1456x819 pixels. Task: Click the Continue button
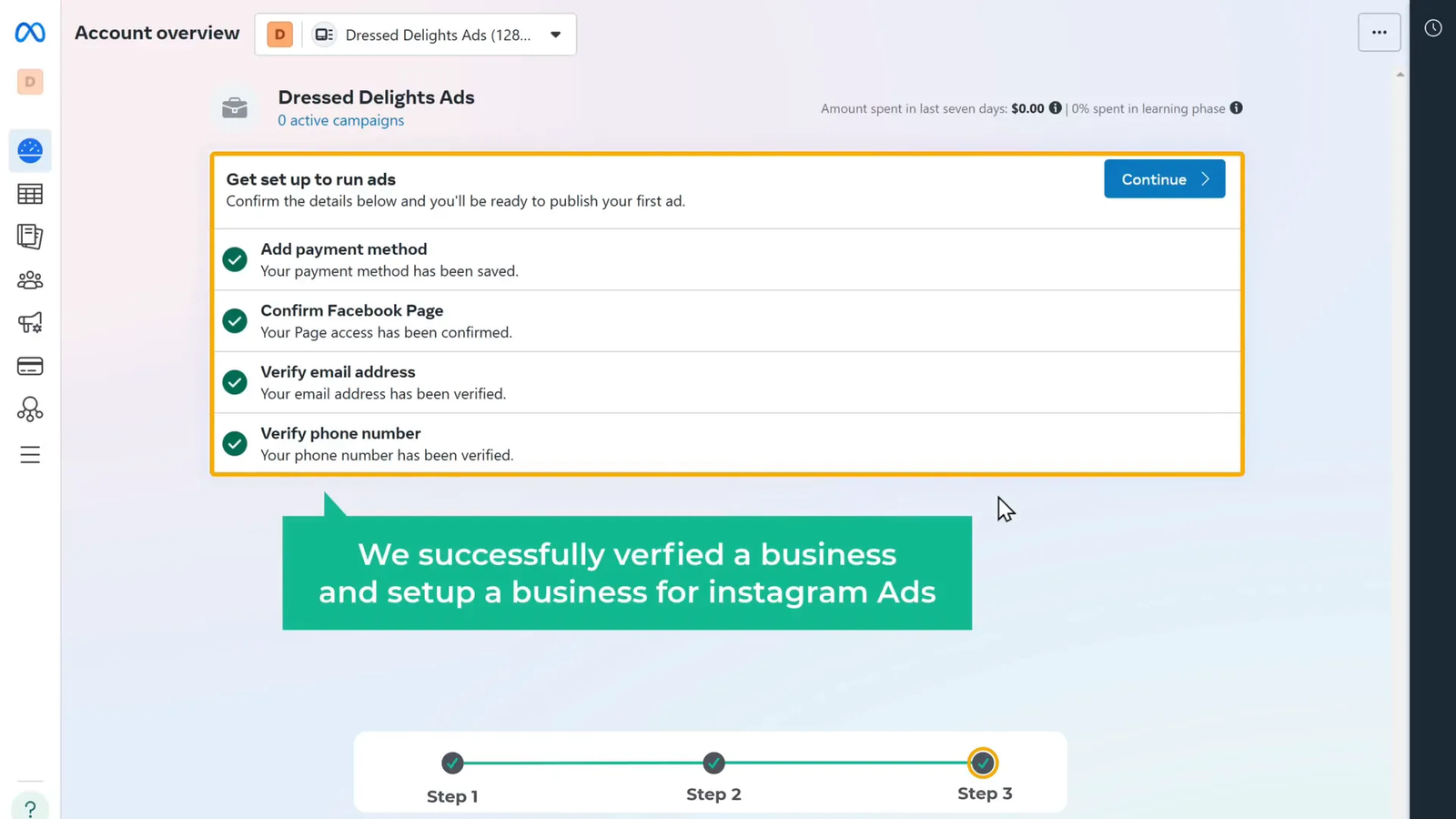(x=1165, y=179)
